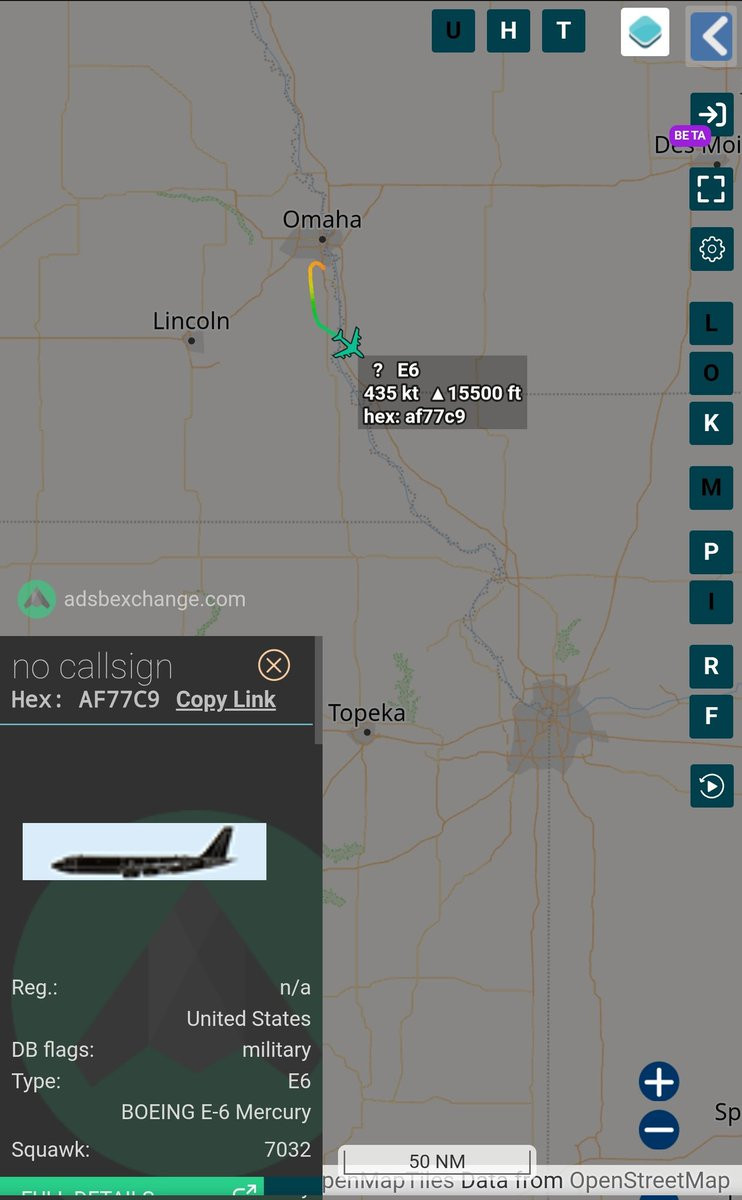
Task: Open FULL DETAILS for the aircraft
Action: 132,1189
